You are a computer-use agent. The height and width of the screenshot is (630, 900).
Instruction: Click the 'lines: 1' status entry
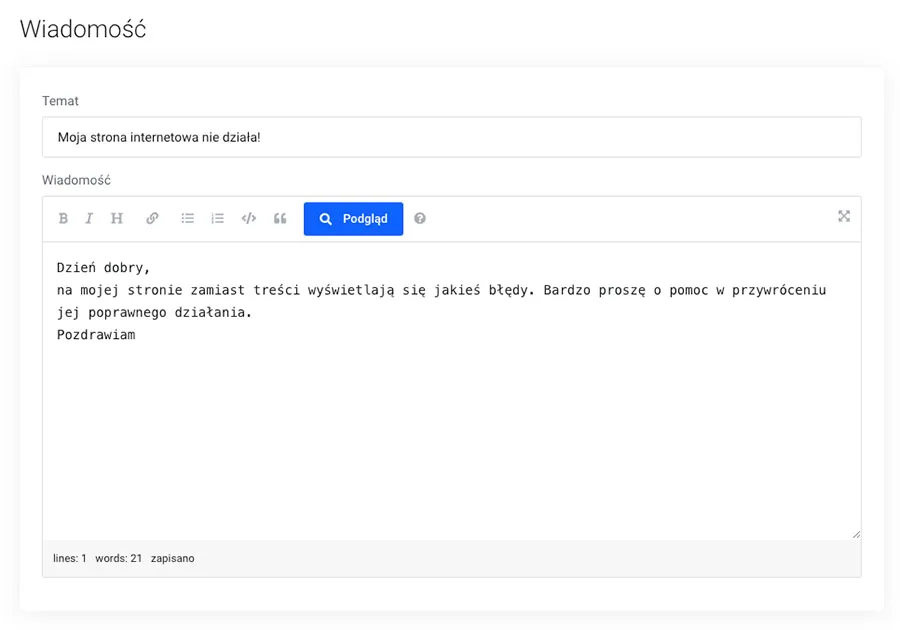coord(69,558)
